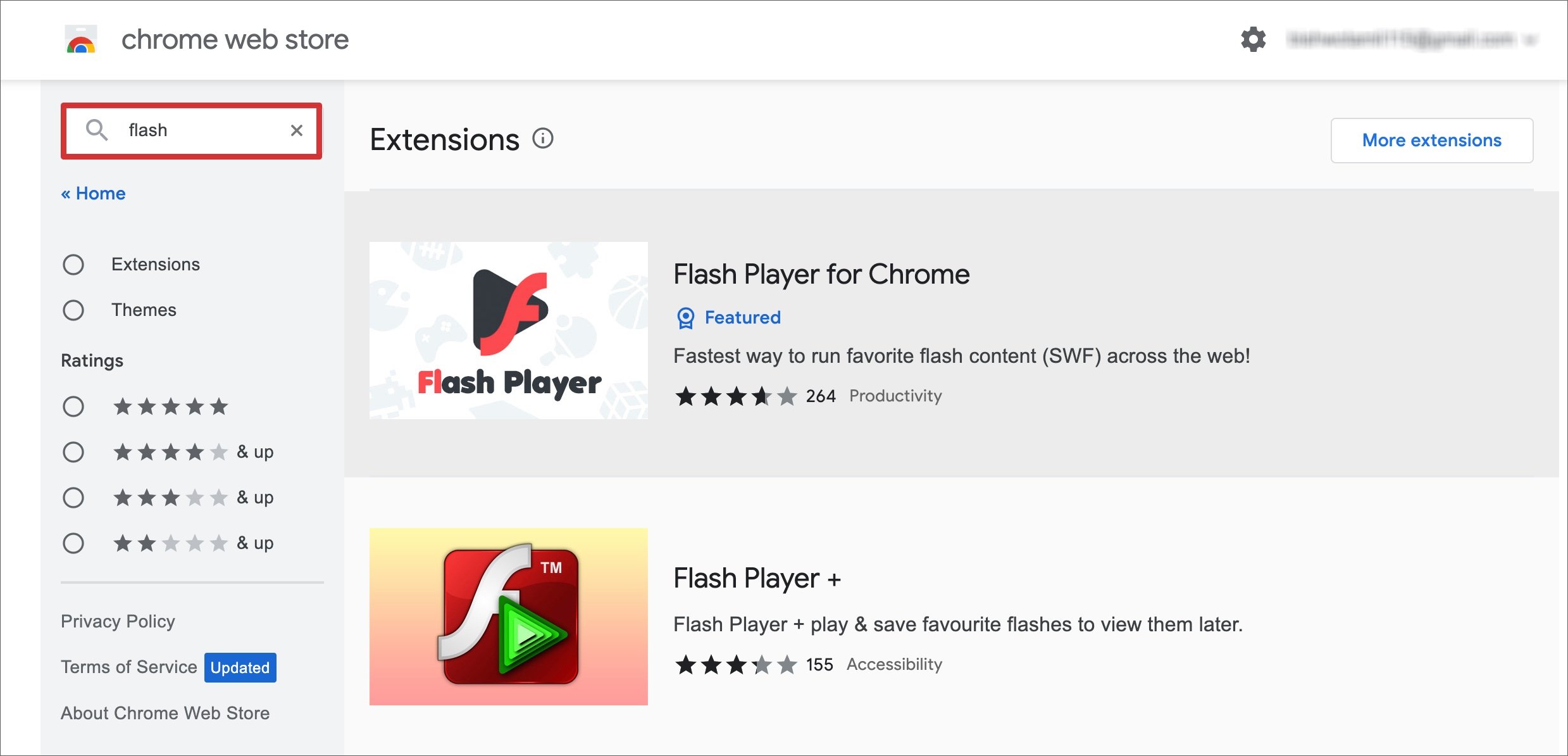This screenshot has height=756, width=1568.
Task: Click the More extensions button
Action: [x=1431, y=140]
